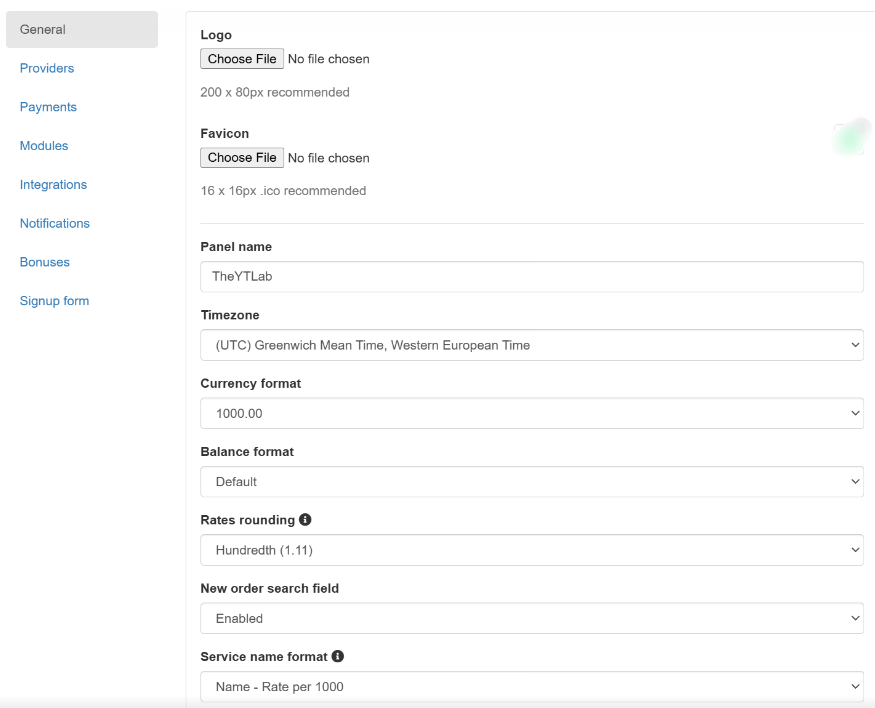Open the Notifications settings
This screenshot has height=708, width=875.
coord(55,223)
